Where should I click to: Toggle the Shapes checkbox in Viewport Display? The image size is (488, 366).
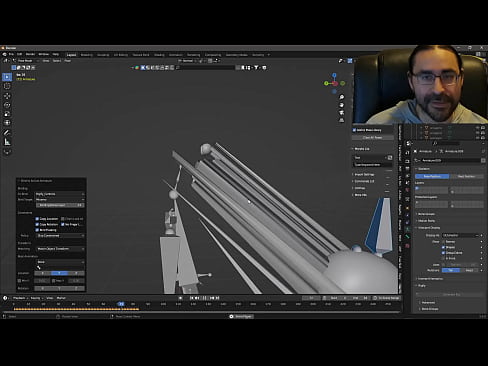click(x=443, y=247)
